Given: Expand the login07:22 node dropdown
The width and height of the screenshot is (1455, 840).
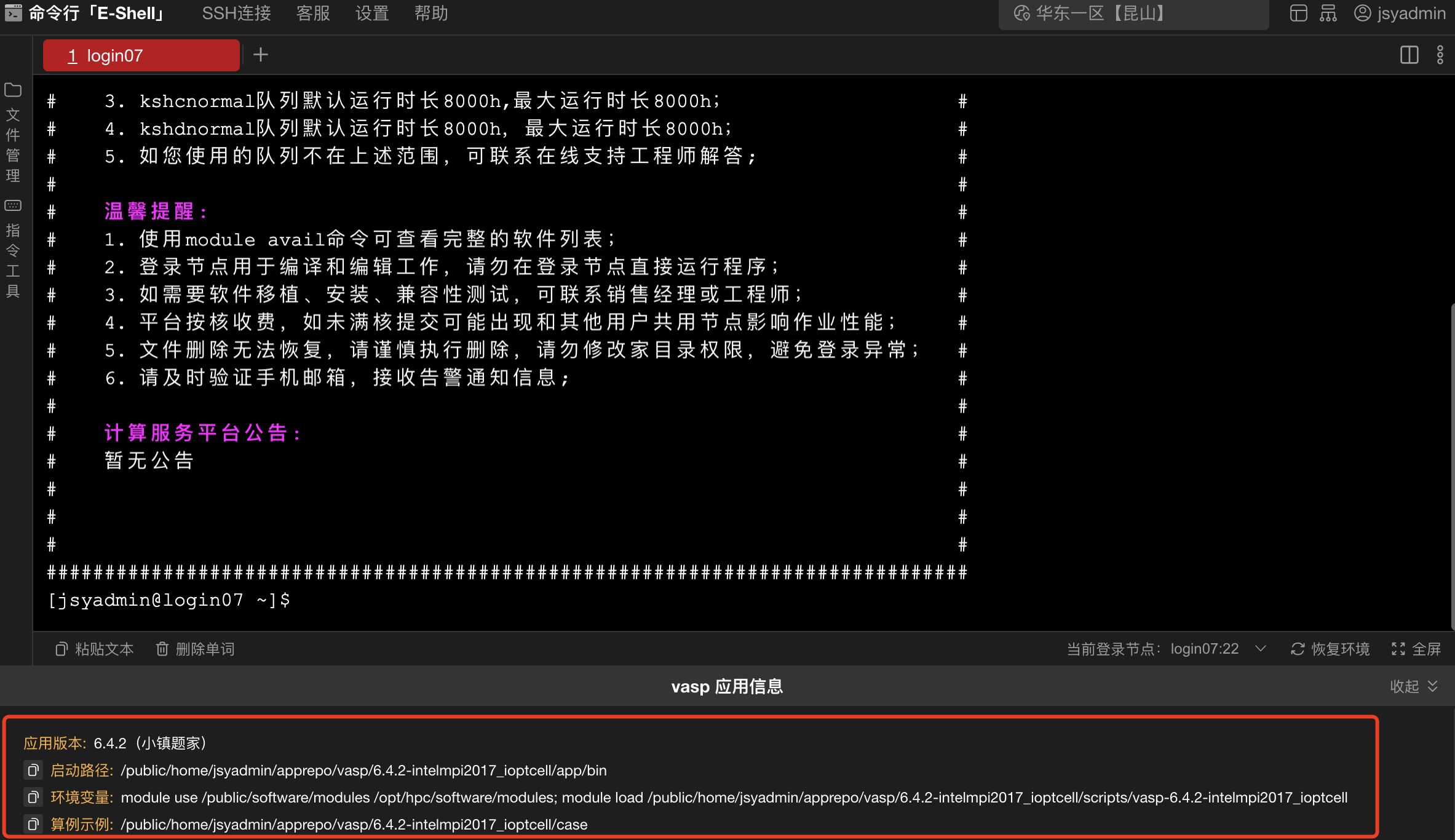Looking at the screenshot, I should point(1261,649).
